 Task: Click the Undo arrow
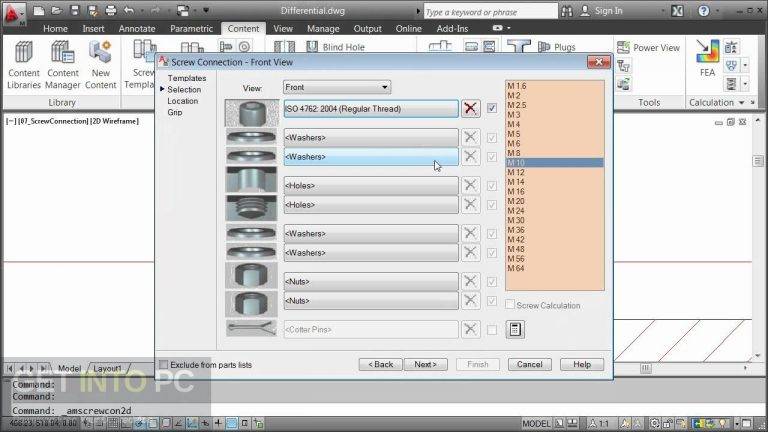[128, 10]
